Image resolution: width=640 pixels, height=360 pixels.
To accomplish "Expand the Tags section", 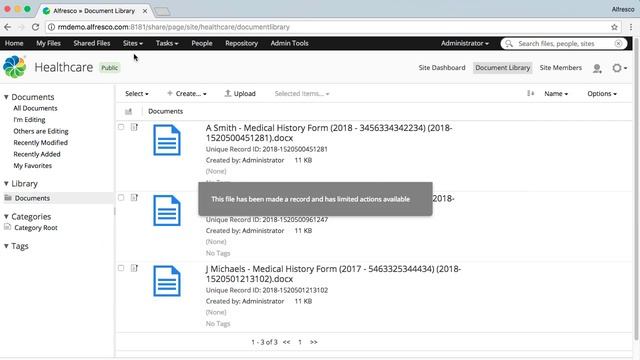I will click(6, 246).
